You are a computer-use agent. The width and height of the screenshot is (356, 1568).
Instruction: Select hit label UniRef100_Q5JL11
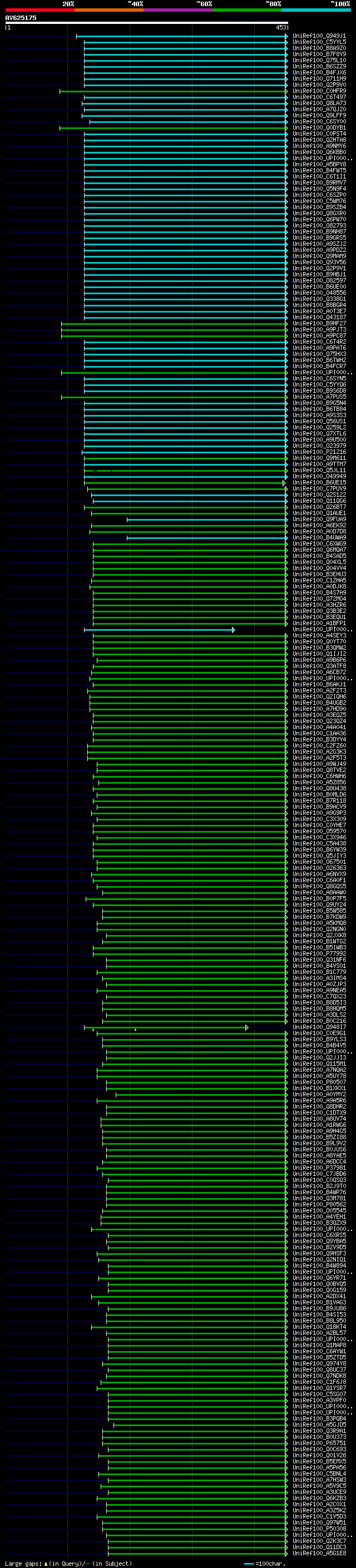coord(319,471)
